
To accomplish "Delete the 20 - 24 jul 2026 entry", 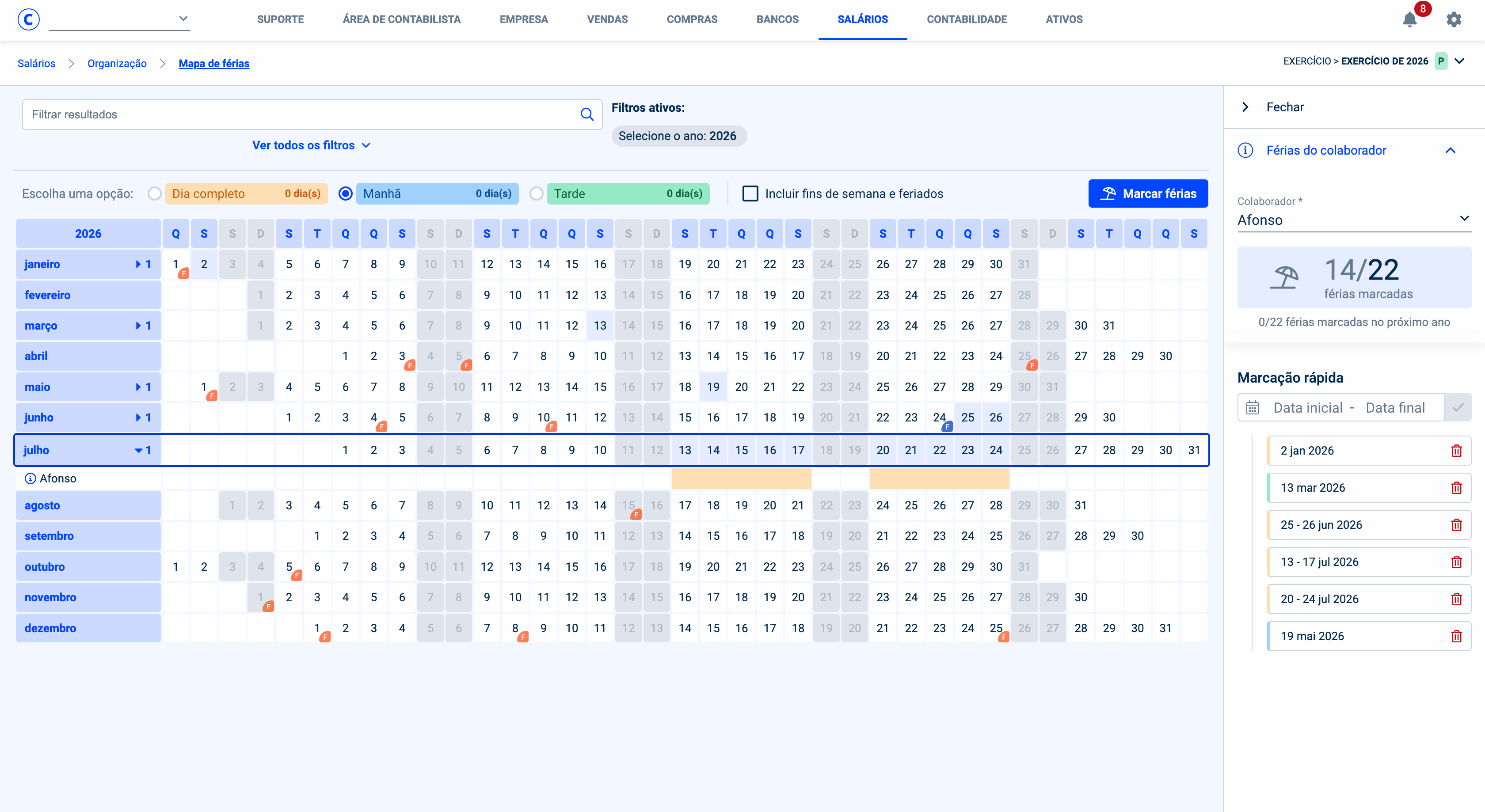I will pyautogui.click(x=1457, y=599).
